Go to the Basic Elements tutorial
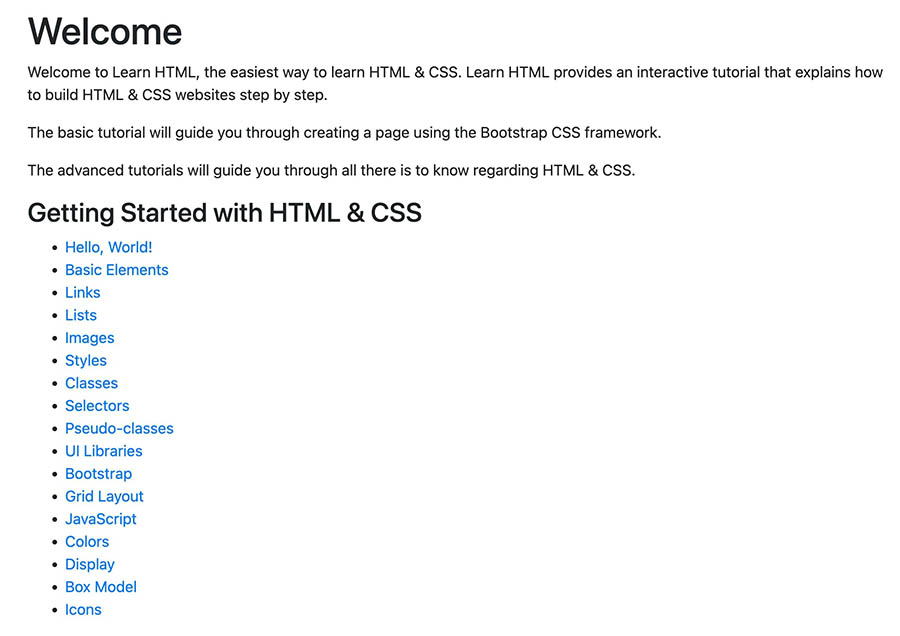This screenshot has width=900, height=636. click(x=116, y=270)
